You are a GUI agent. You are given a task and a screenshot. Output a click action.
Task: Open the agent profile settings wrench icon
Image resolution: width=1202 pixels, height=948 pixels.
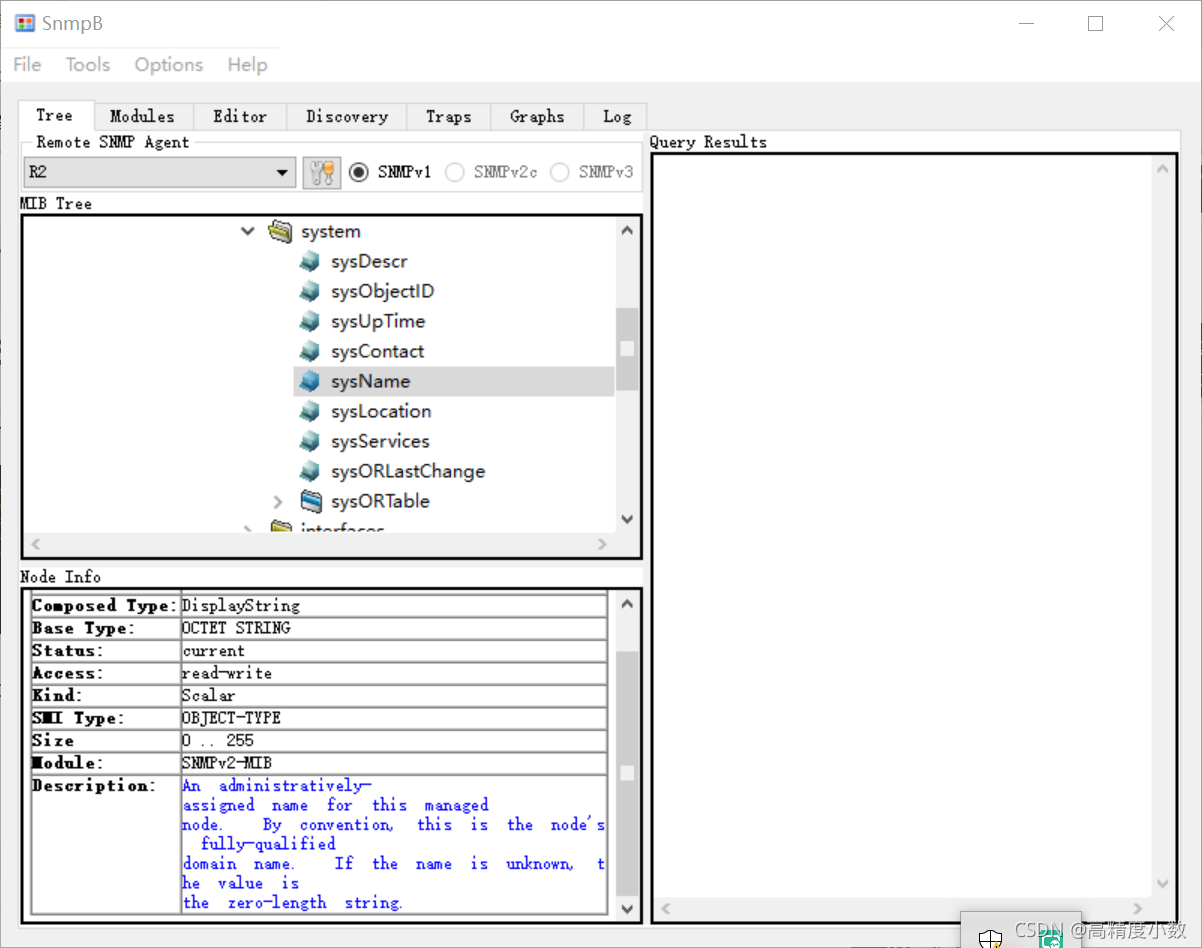pyautogui.click(x=322, y=172)
